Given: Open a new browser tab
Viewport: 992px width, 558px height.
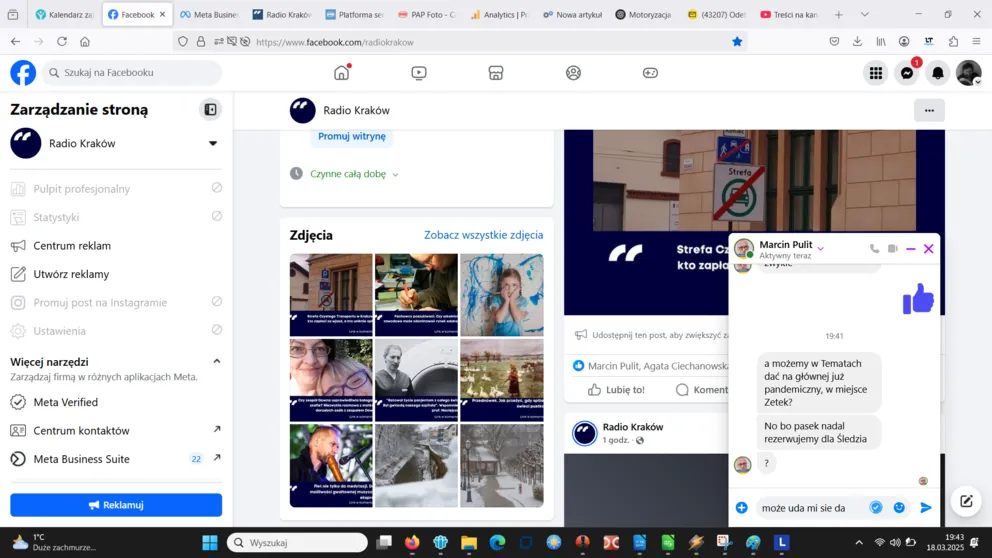Looking at the screenshot, I should [x=838, y=15].
